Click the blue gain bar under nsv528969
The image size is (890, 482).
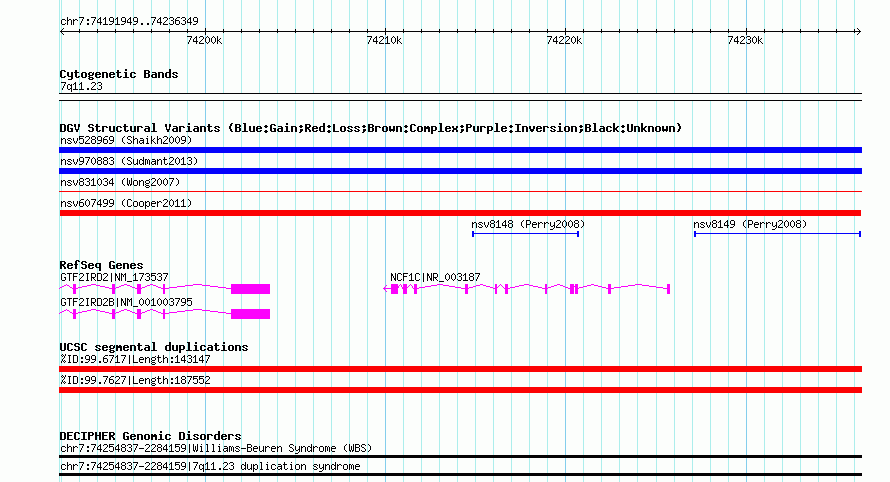point(460,150)
